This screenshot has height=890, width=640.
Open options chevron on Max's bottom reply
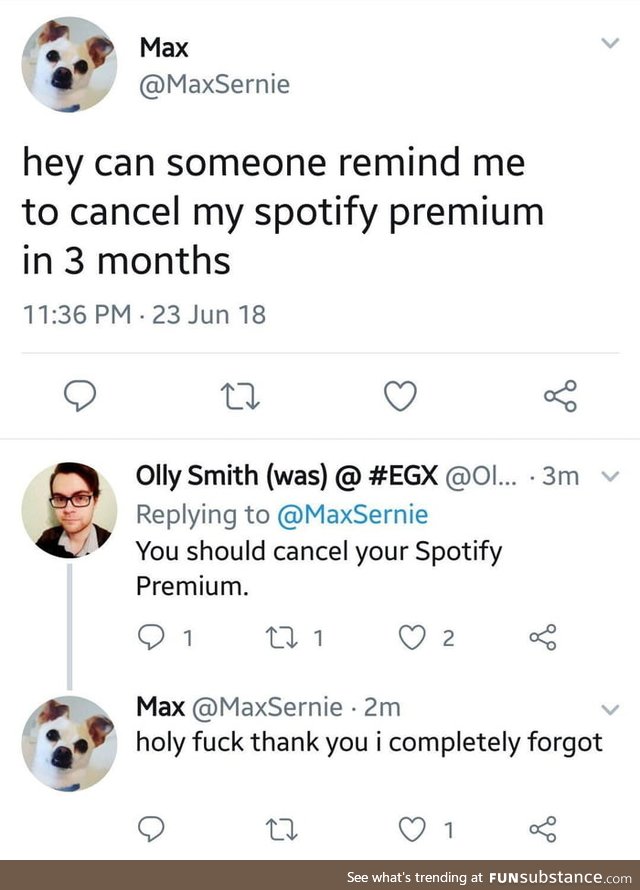(610, 710)
